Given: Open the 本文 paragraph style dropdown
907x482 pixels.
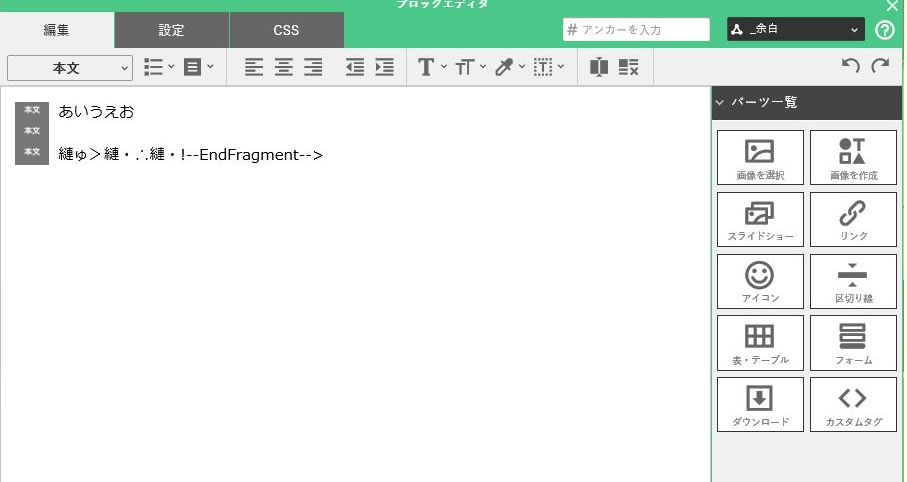Looking at the screenshot, I should [x=69, y=68].
